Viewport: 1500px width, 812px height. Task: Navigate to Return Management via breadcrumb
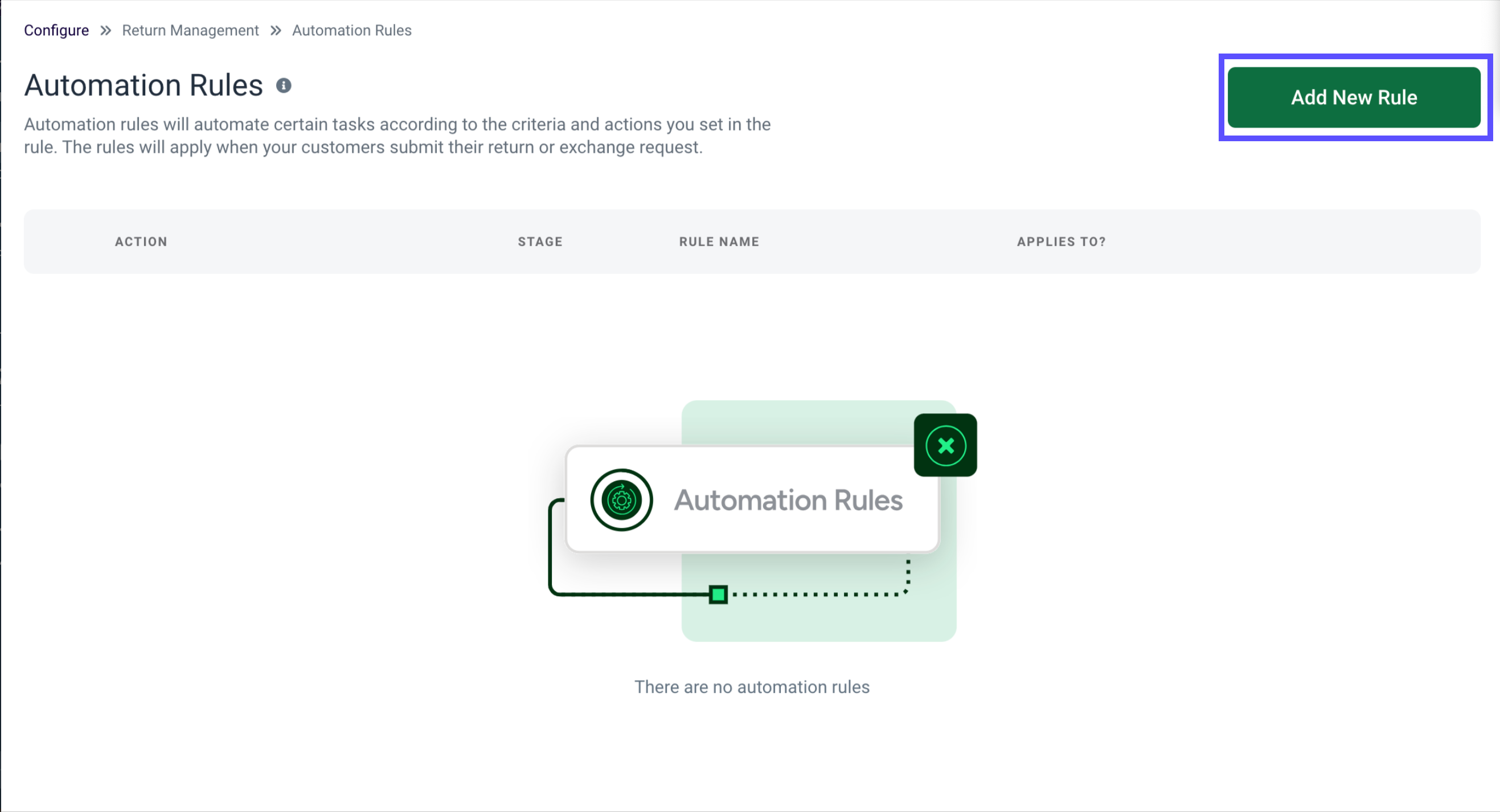(190, 30)
